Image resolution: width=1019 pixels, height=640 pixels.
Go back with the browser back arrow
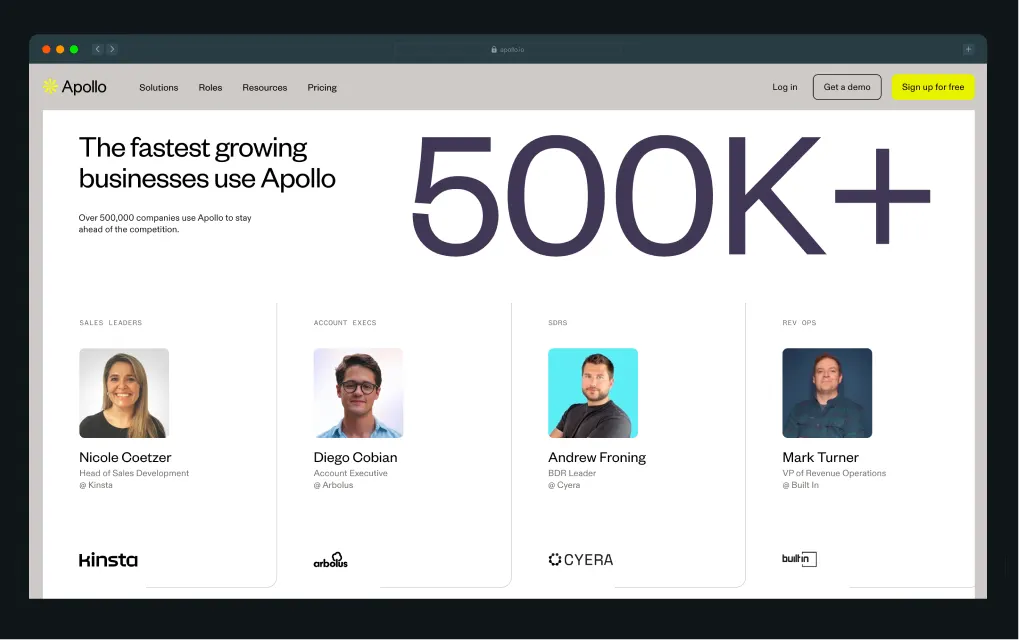coord(97,49)
